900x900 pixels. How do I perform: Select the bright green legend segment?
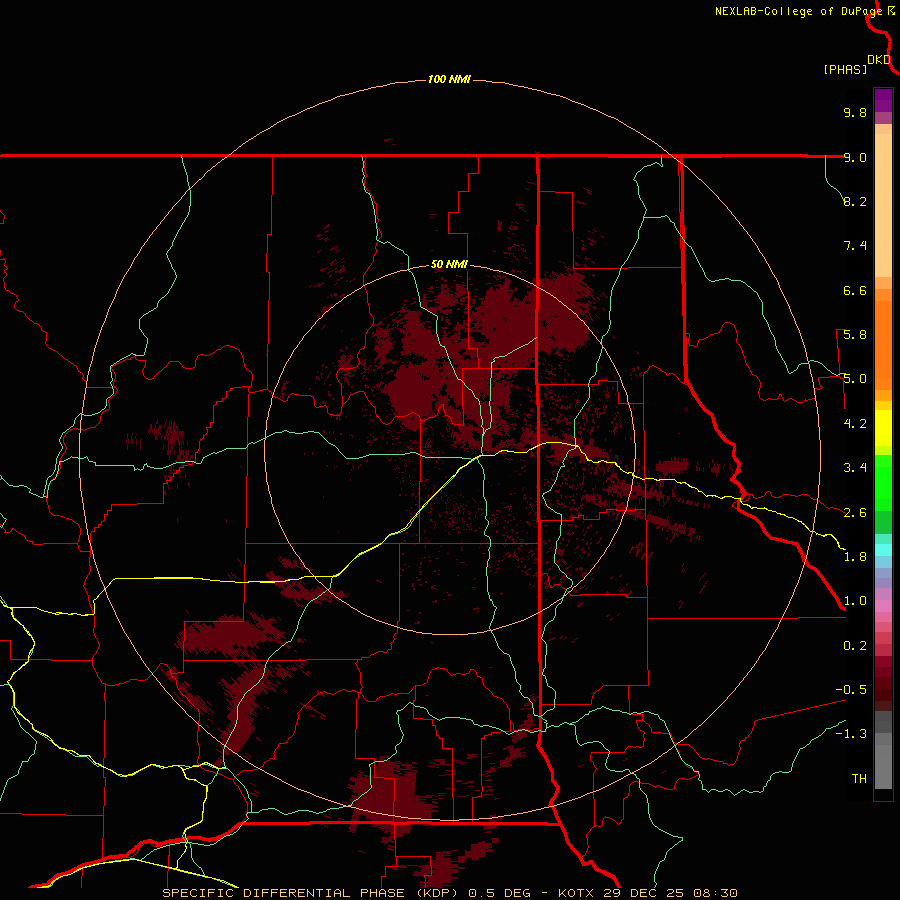point(883,483)
